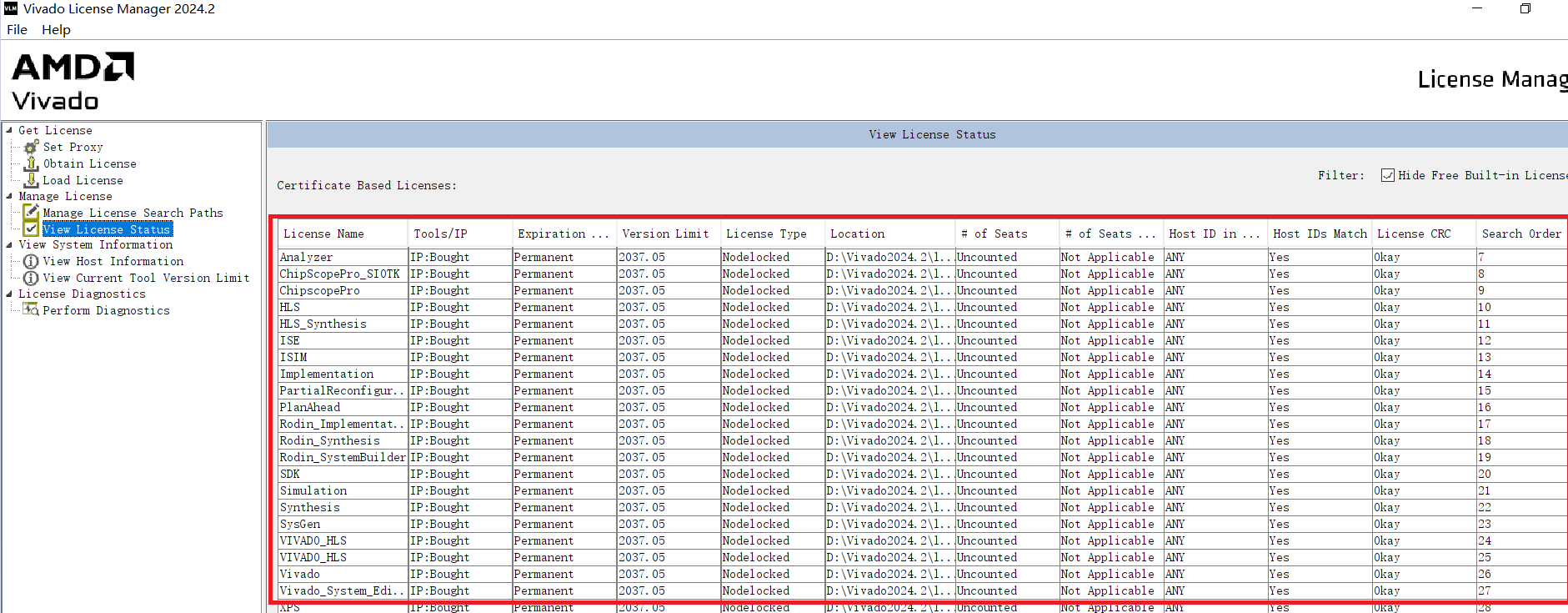Screen dimensions: 1568x613
Task: Select the Implementation license row
Action: point(922,374)
